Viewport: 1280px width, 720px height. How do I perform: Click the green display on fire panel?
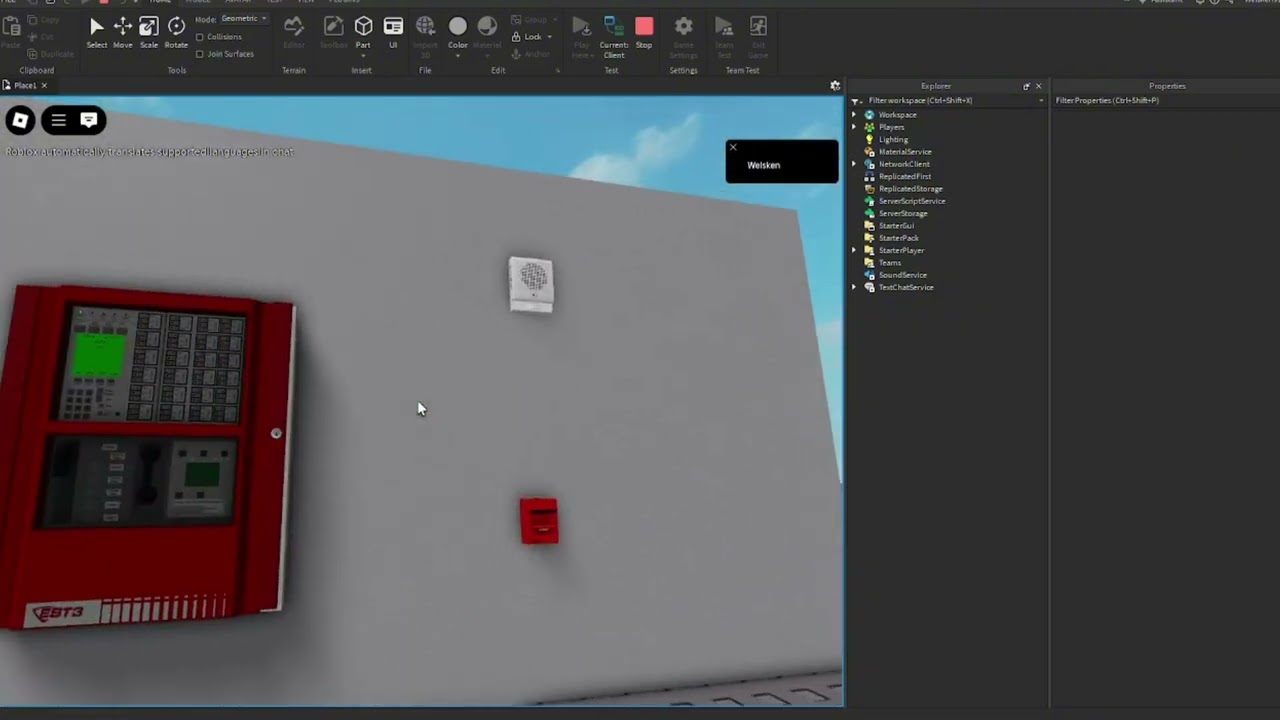[99, 354]
